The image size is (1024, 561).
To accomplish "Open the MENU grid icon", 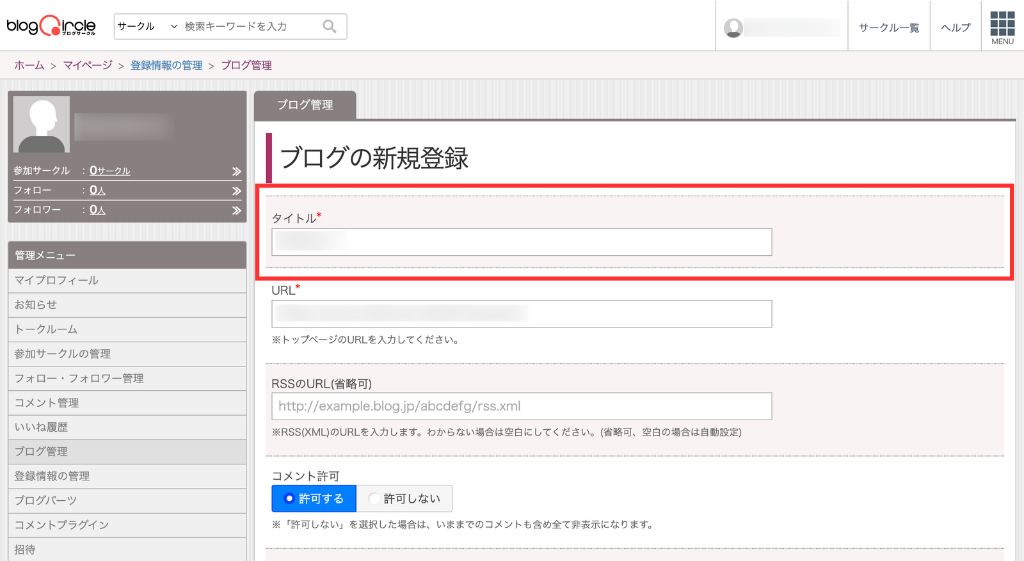I will point(1002,27).
